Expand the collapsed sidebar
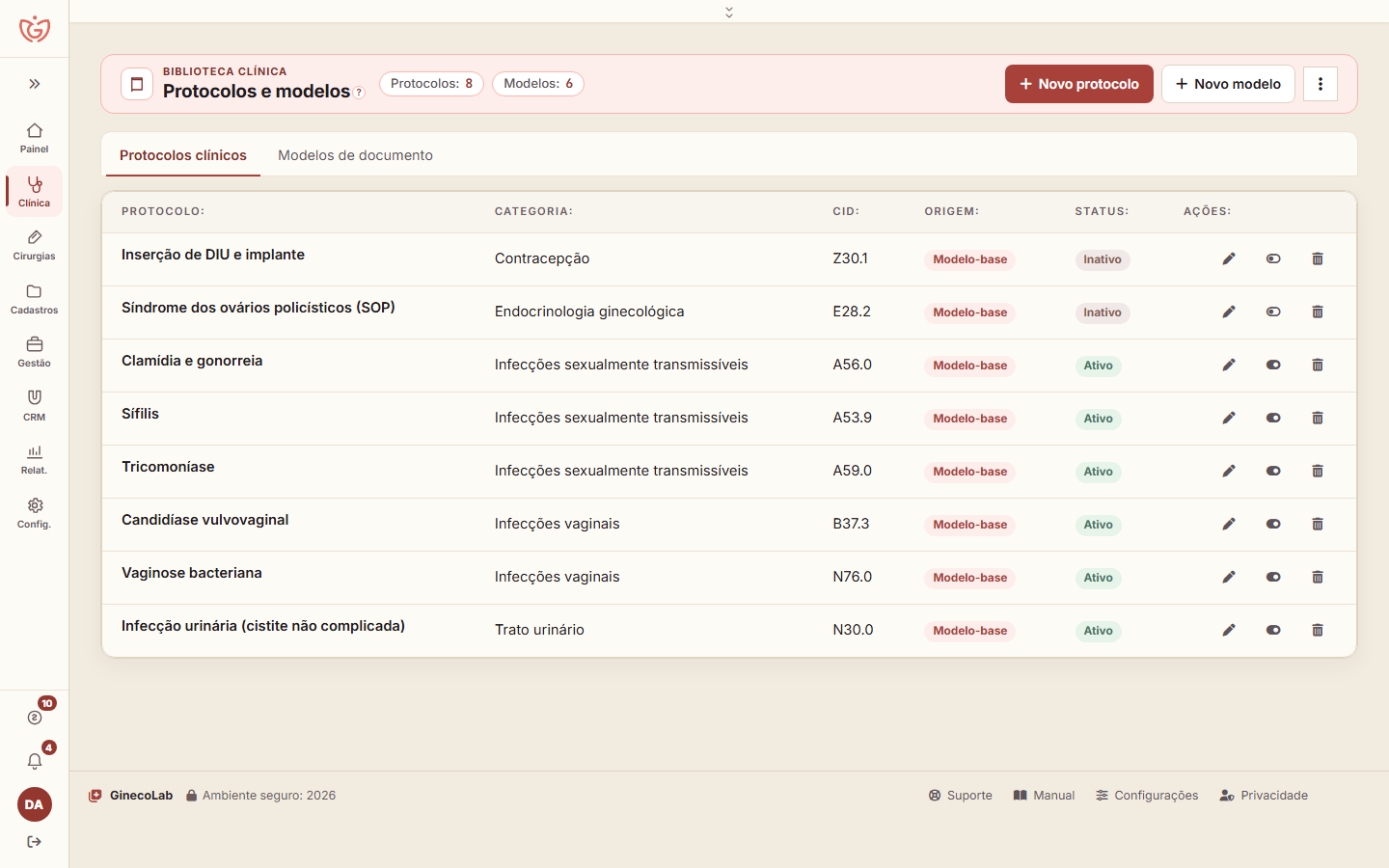1389x868 pixels. 35,84
